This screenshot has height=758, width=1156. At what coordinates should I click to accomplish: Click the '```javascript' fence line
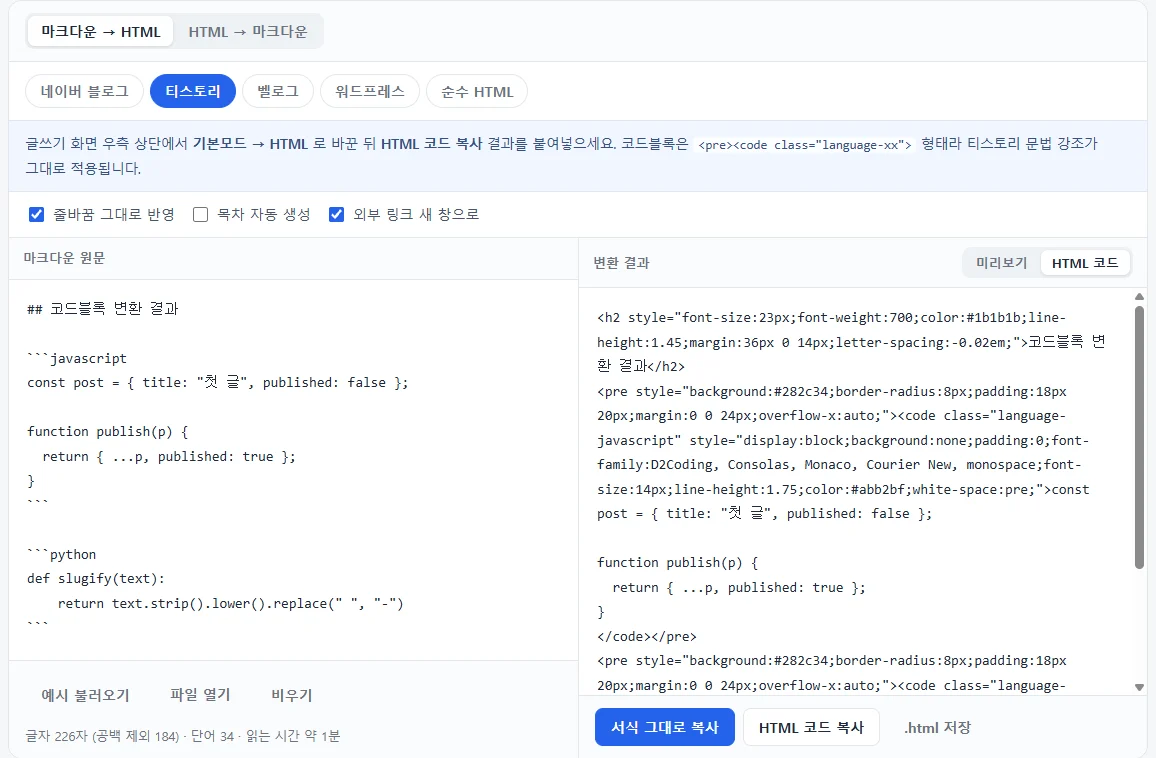77,358
